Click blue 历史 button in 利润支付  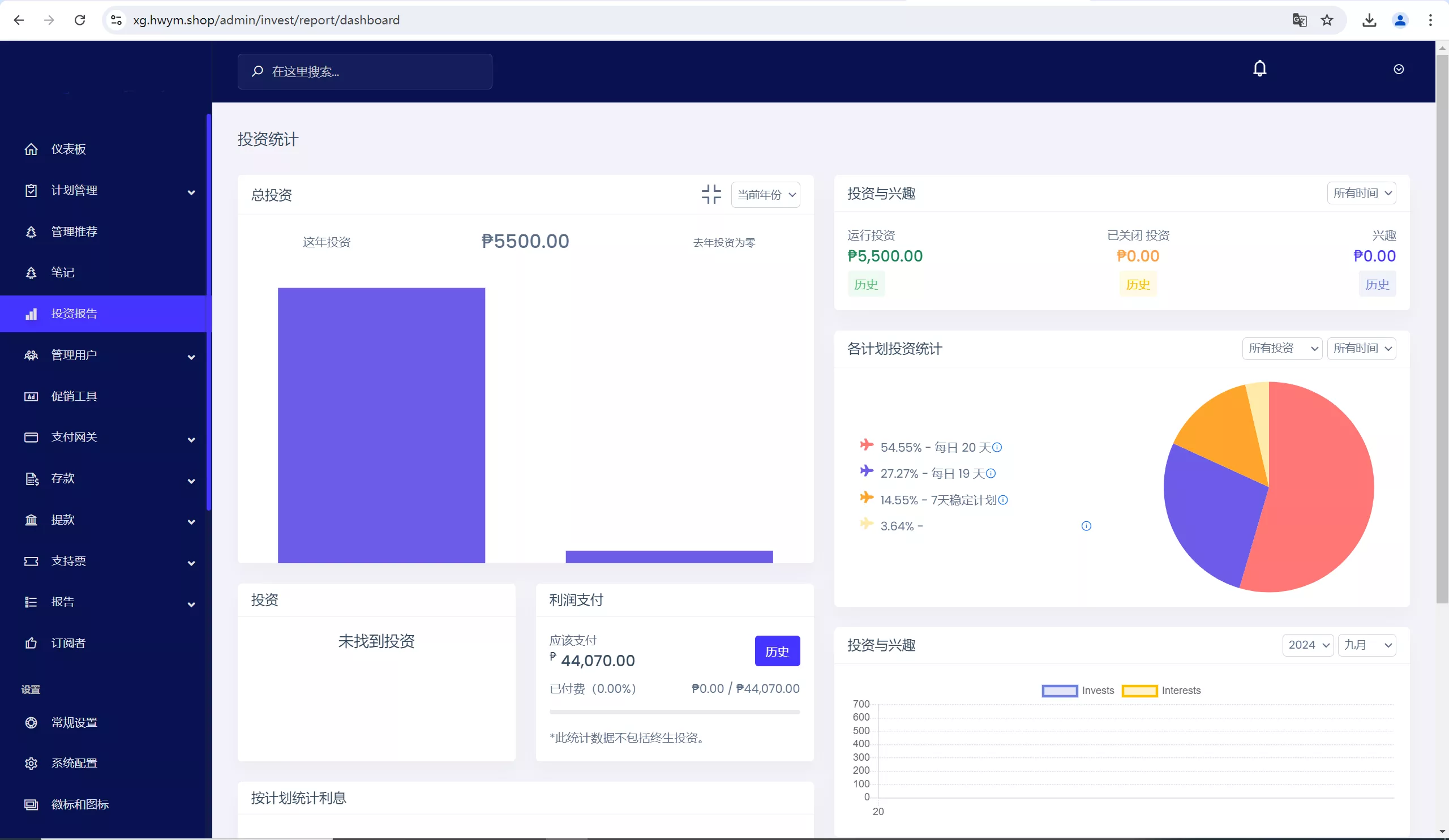pyautogui.click(x=777, y=652)
